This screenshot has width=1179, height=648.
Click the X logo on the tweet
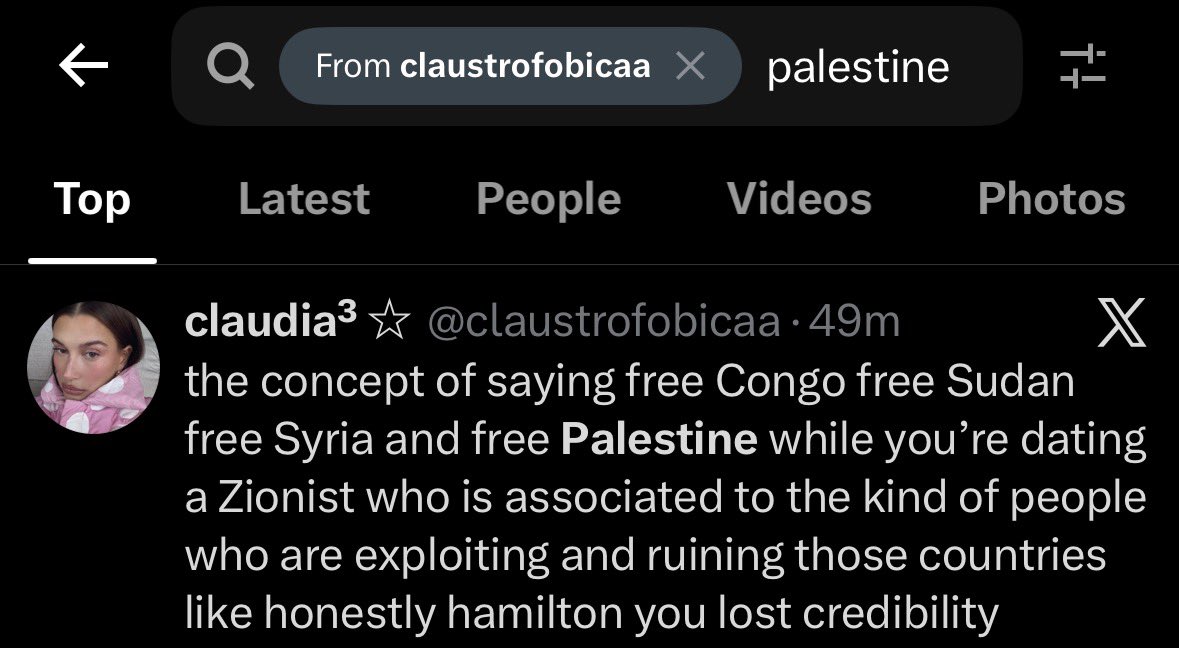pyautogui.click(x=1122, y=322)
